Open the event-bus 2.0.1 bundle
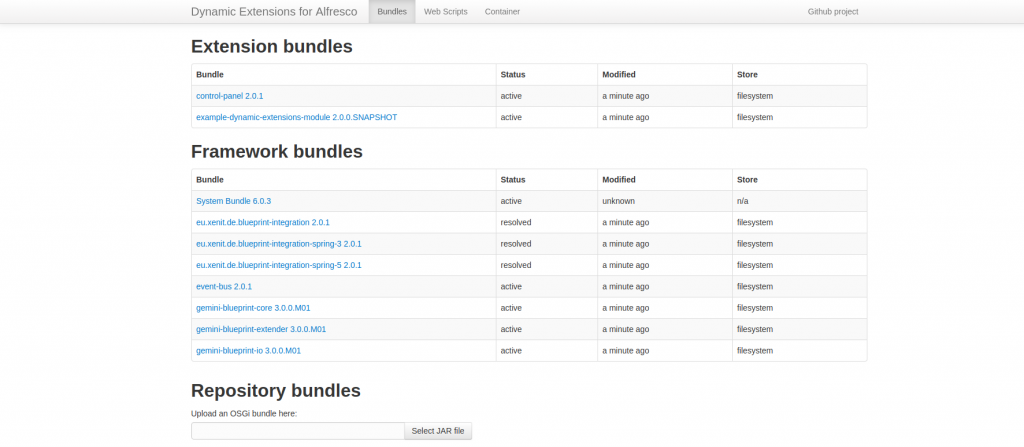 (x=224, y=286)
